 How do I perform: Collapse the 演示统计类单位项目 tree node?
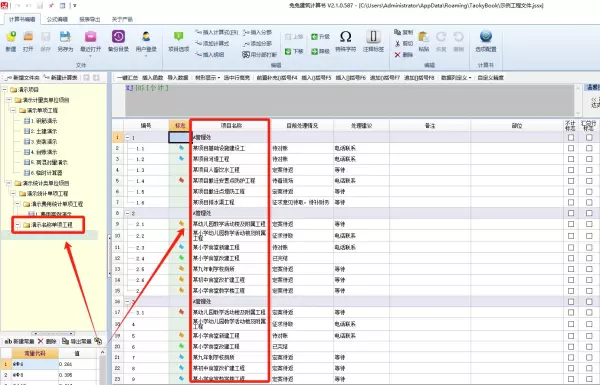[x=9, y=183]
